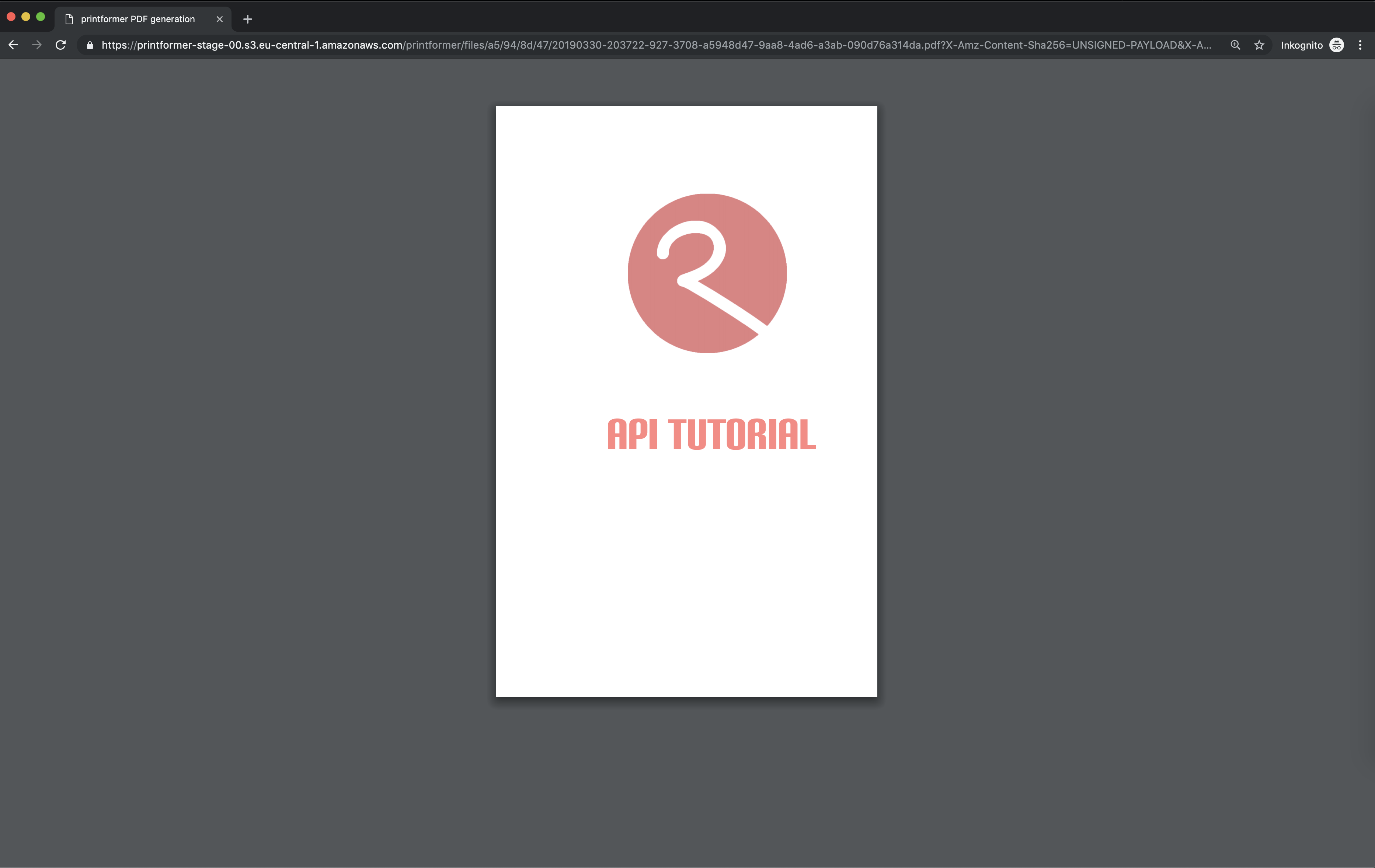Minimize the window with yellow button
The height and width of the screenshot is (868, 1375).
tap(26, 17)
